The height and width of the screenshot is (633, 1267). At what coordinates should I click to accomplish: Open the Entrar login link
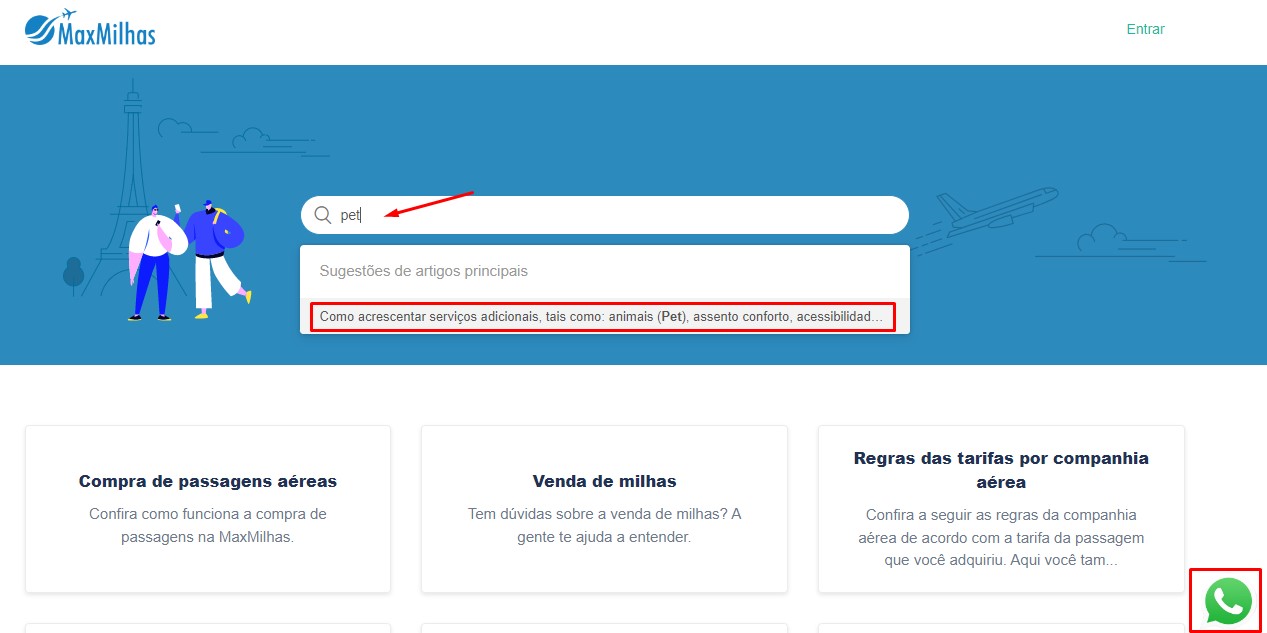1145,29
